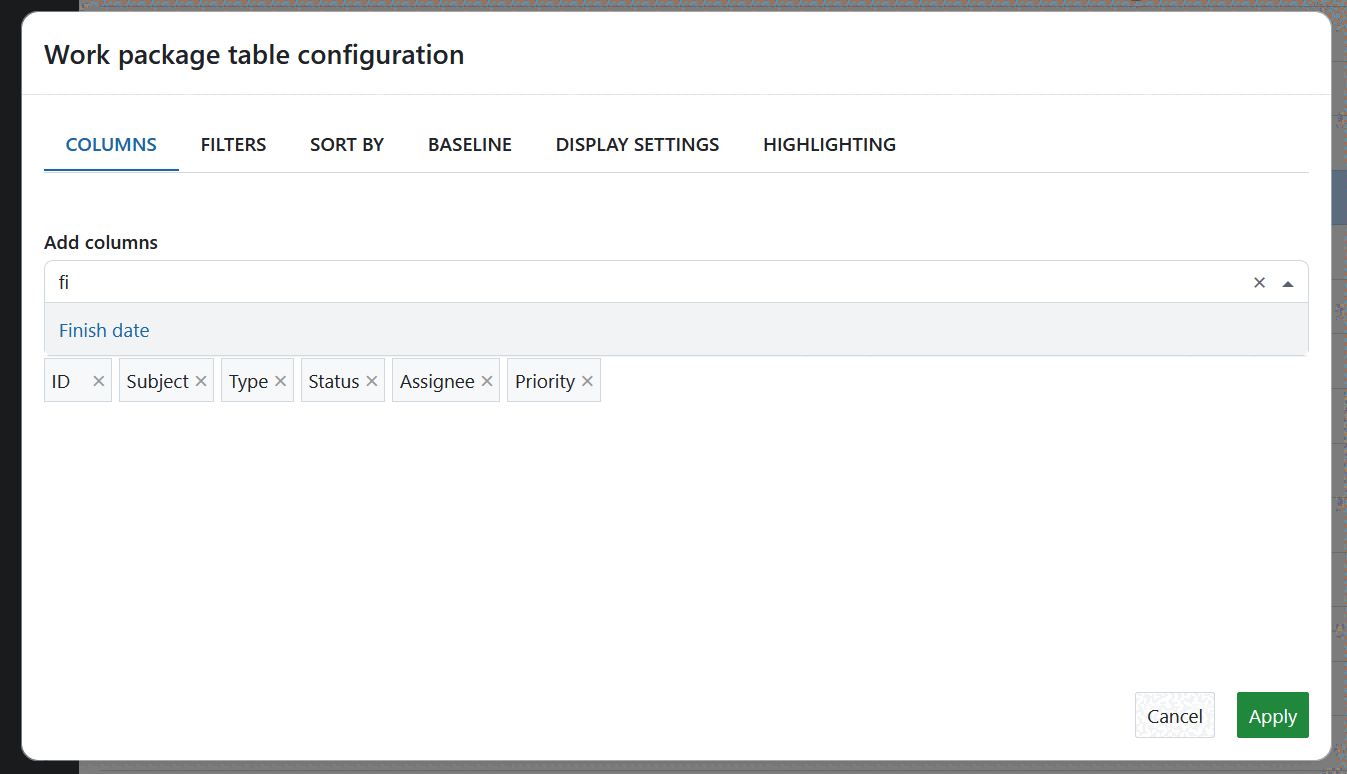Select Finish date from the suggestions
1347x774 pixels.
(104, 330)
